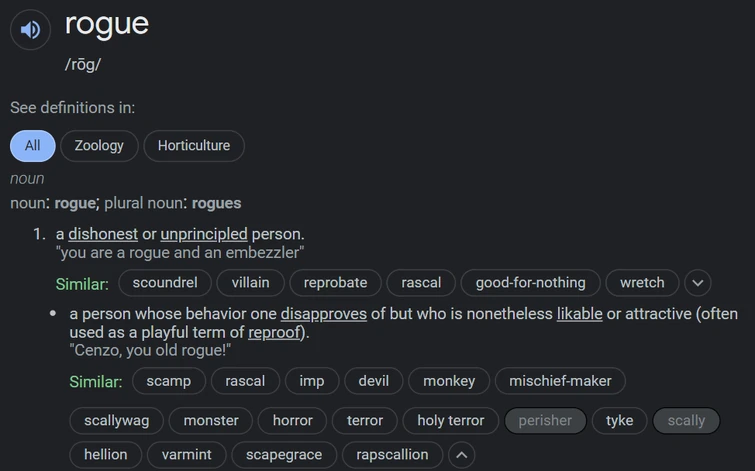Screen dimensions: 755x471
Task: Play the pronunciation audio for rogue
Action: (x=30, y=30)
